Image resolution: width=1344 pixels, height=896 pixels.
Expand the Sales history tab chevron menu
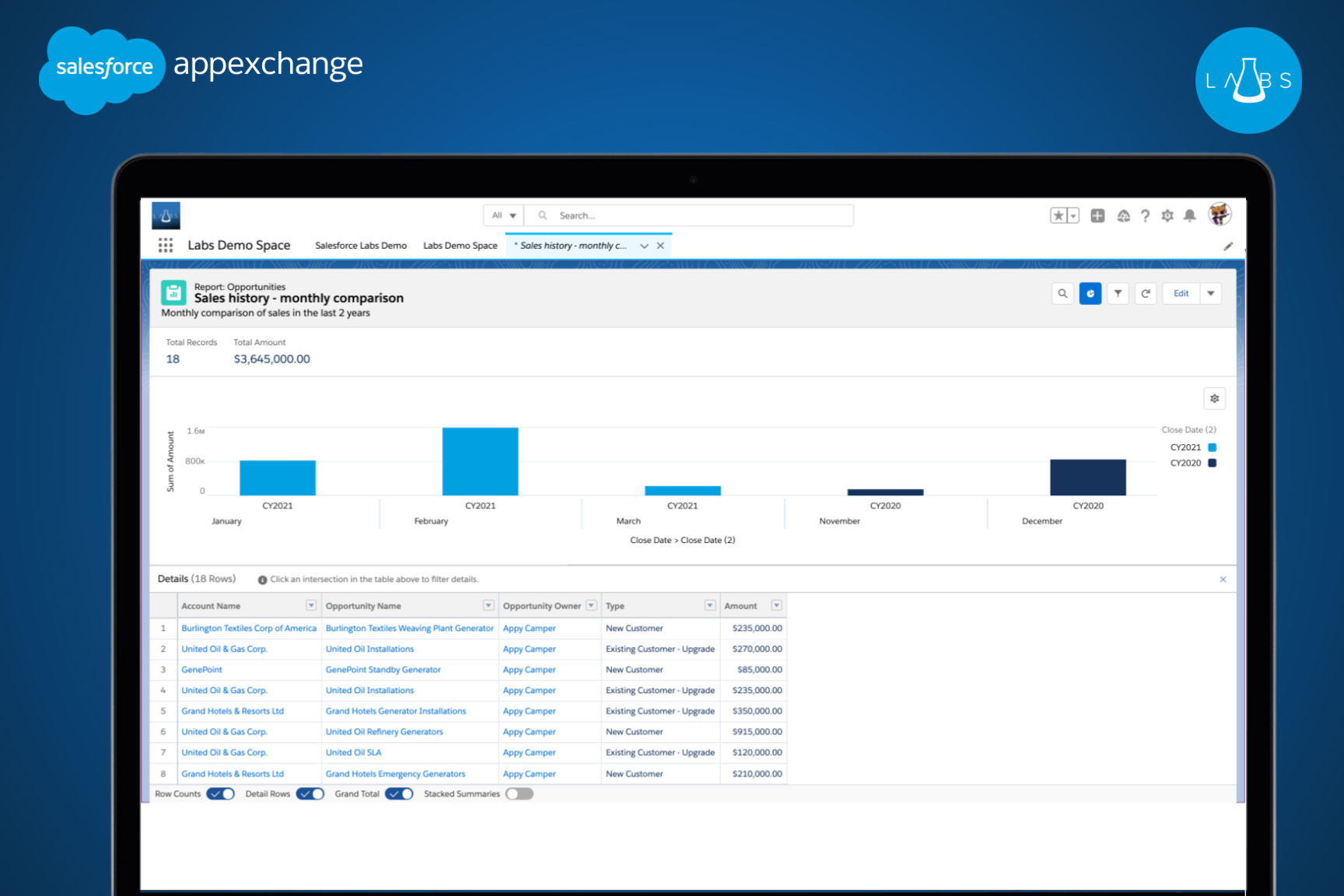click(x=644, y=246)
